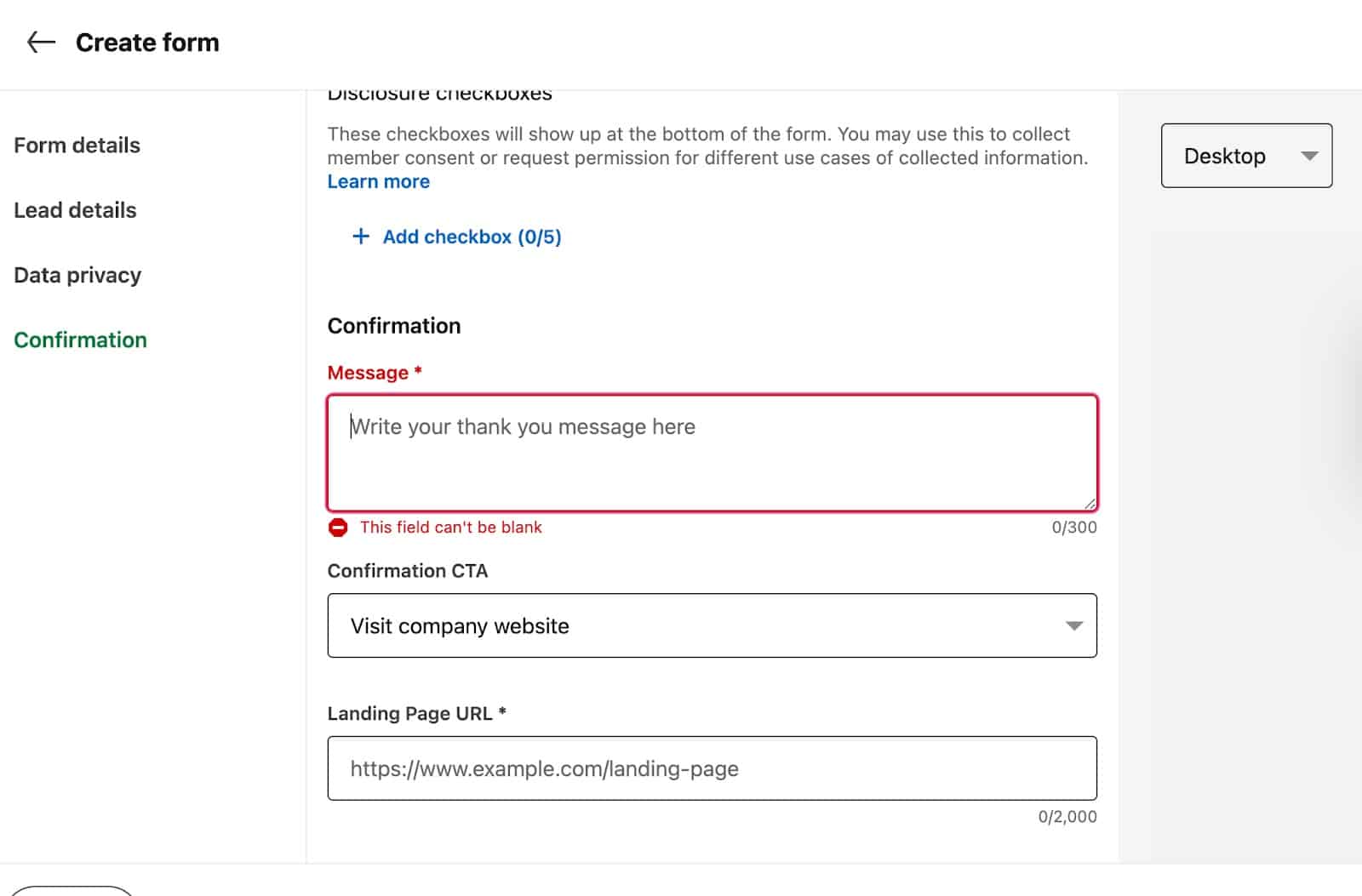Click the partially visible bottom-left button
The width and height of the screenshot is (1362, 896).
pos(72,890)
